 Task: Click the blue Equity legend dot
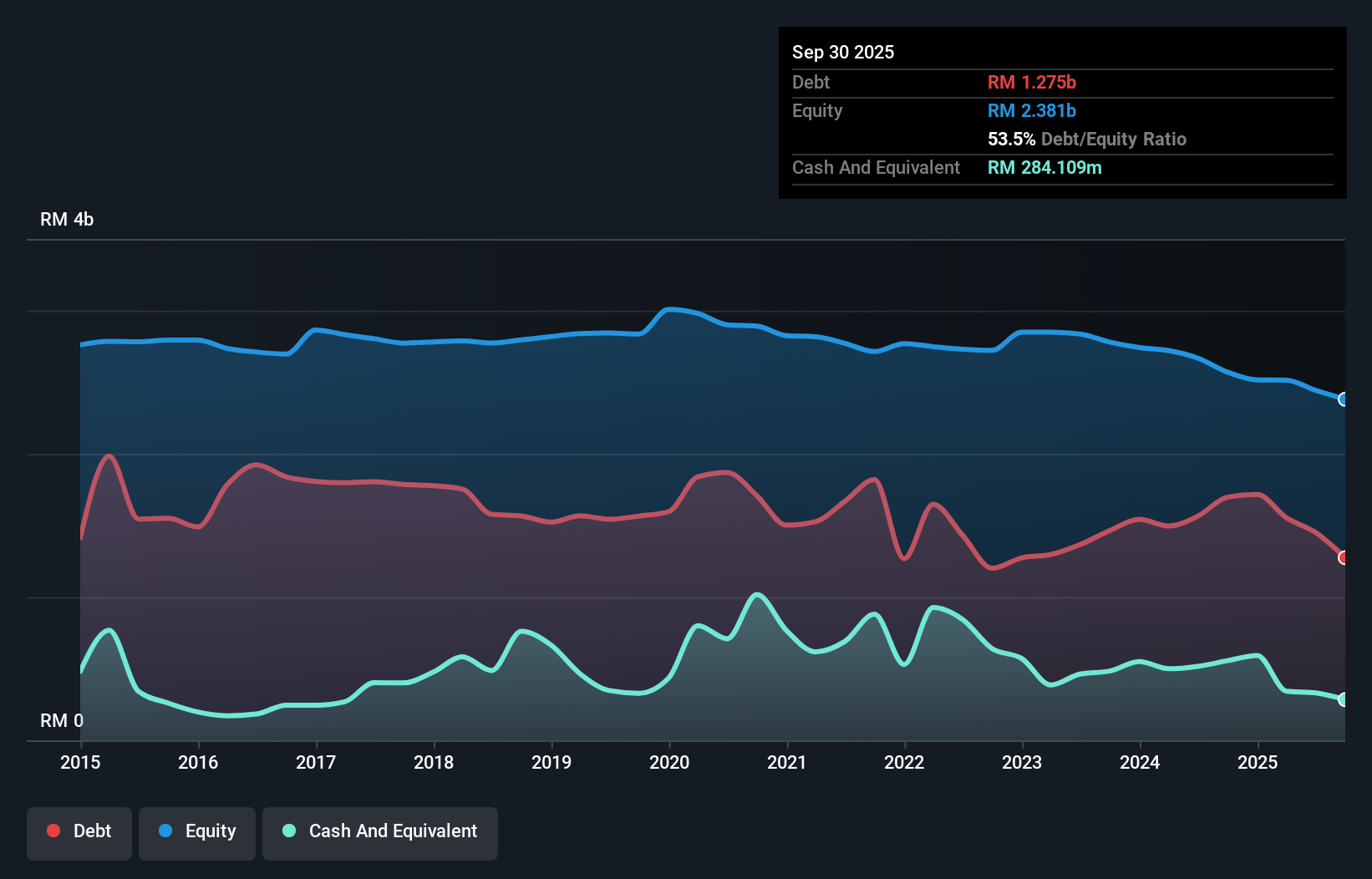(x=165, y=831)
